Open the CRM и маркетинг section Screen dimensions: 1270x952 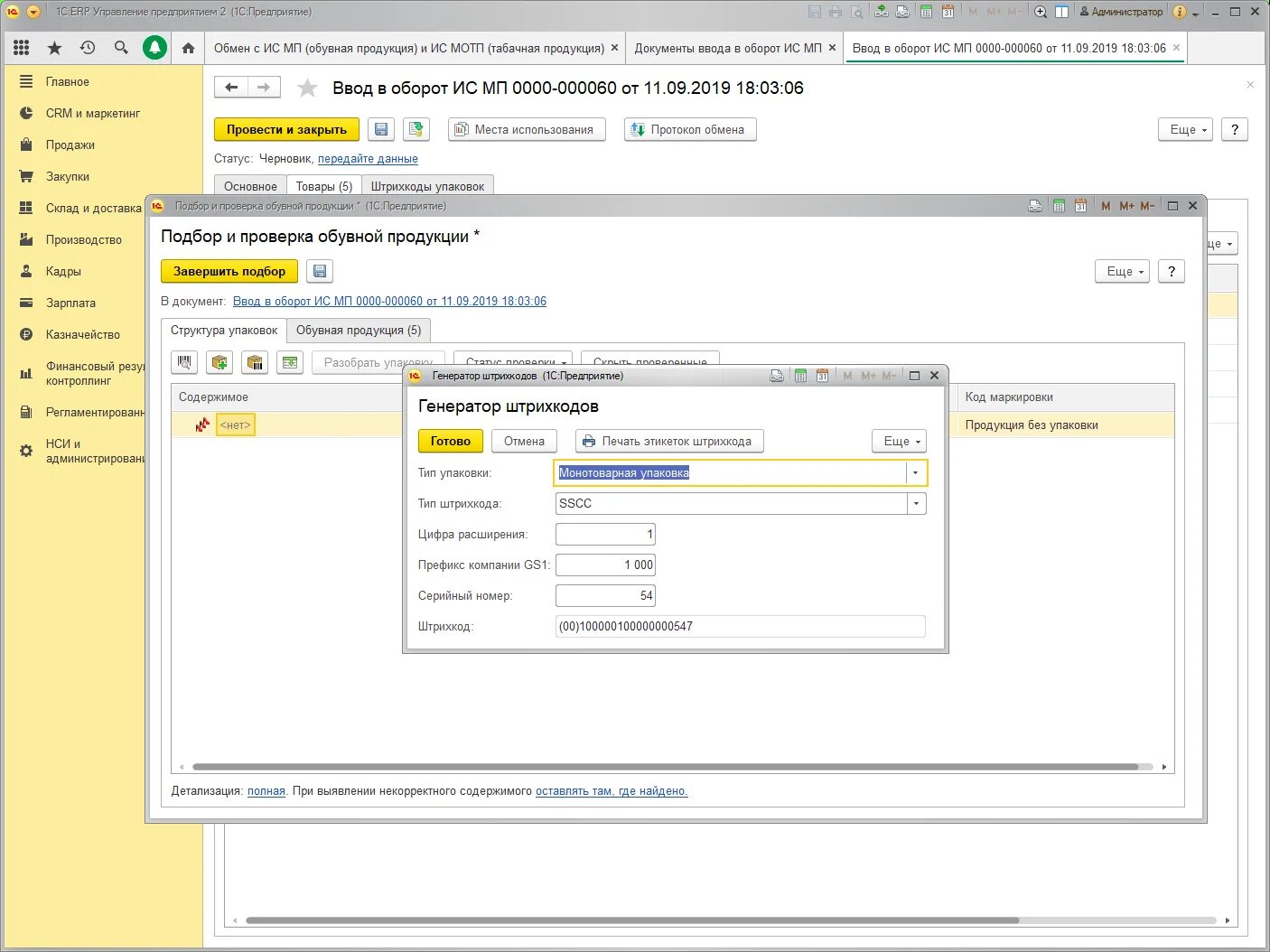(x=93, y=113)
